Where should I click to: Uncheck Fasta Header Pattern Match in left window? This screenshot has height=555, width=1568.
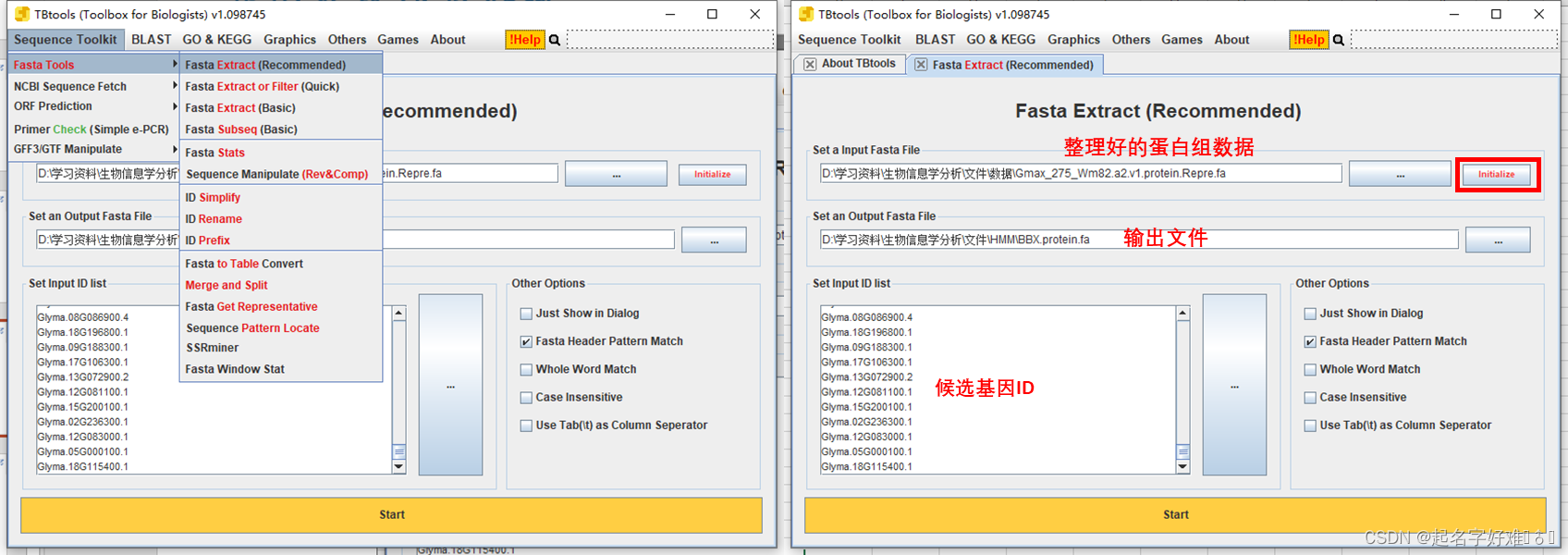[x=526, y=341]
